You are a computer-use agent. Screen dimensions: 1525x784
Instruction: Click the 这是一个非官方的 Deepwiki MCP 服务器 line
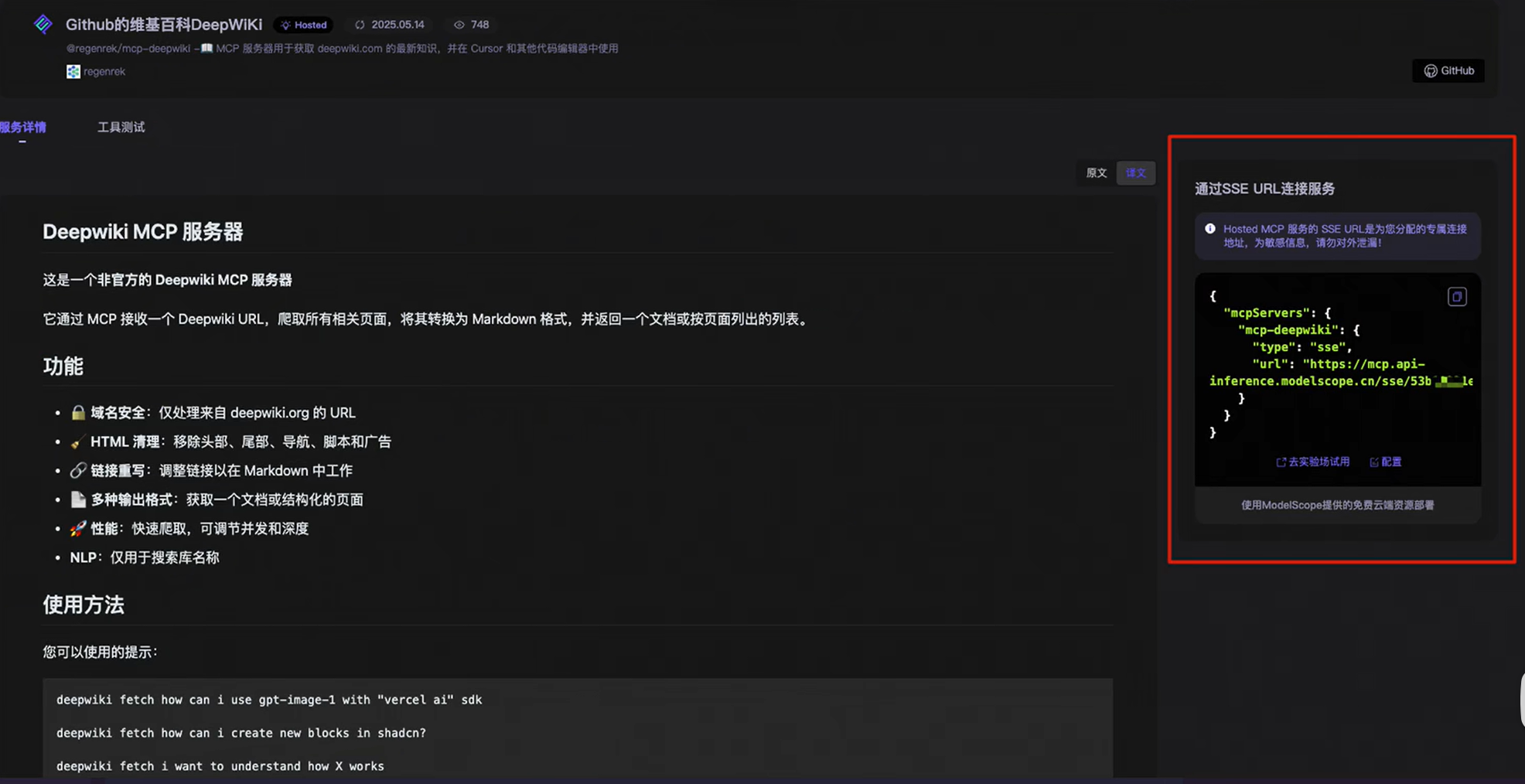click(x=168, y=280)
